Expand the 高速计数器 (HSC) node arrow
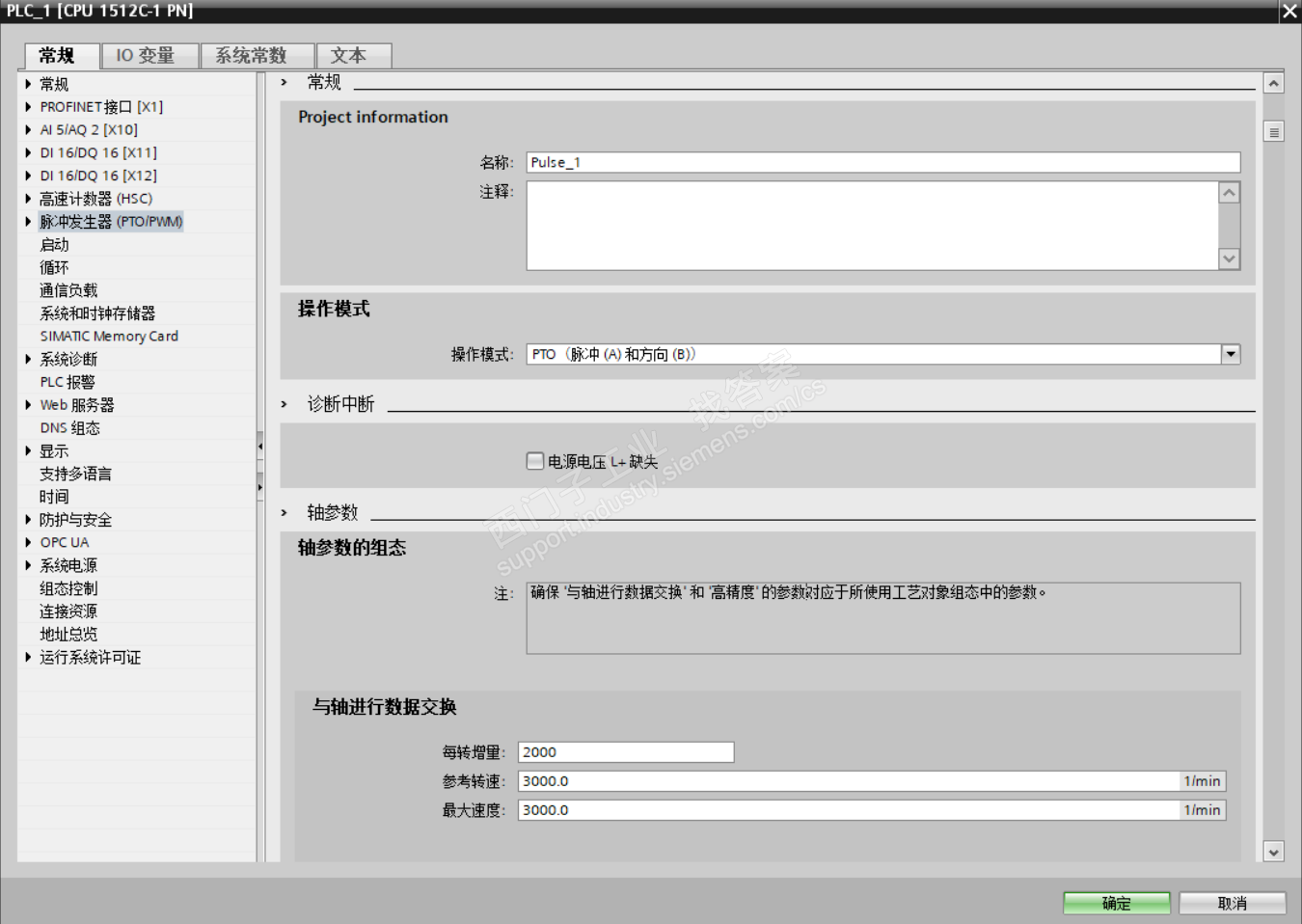Viewport: 1302px width, 924px height. click(x=28, y=199)
